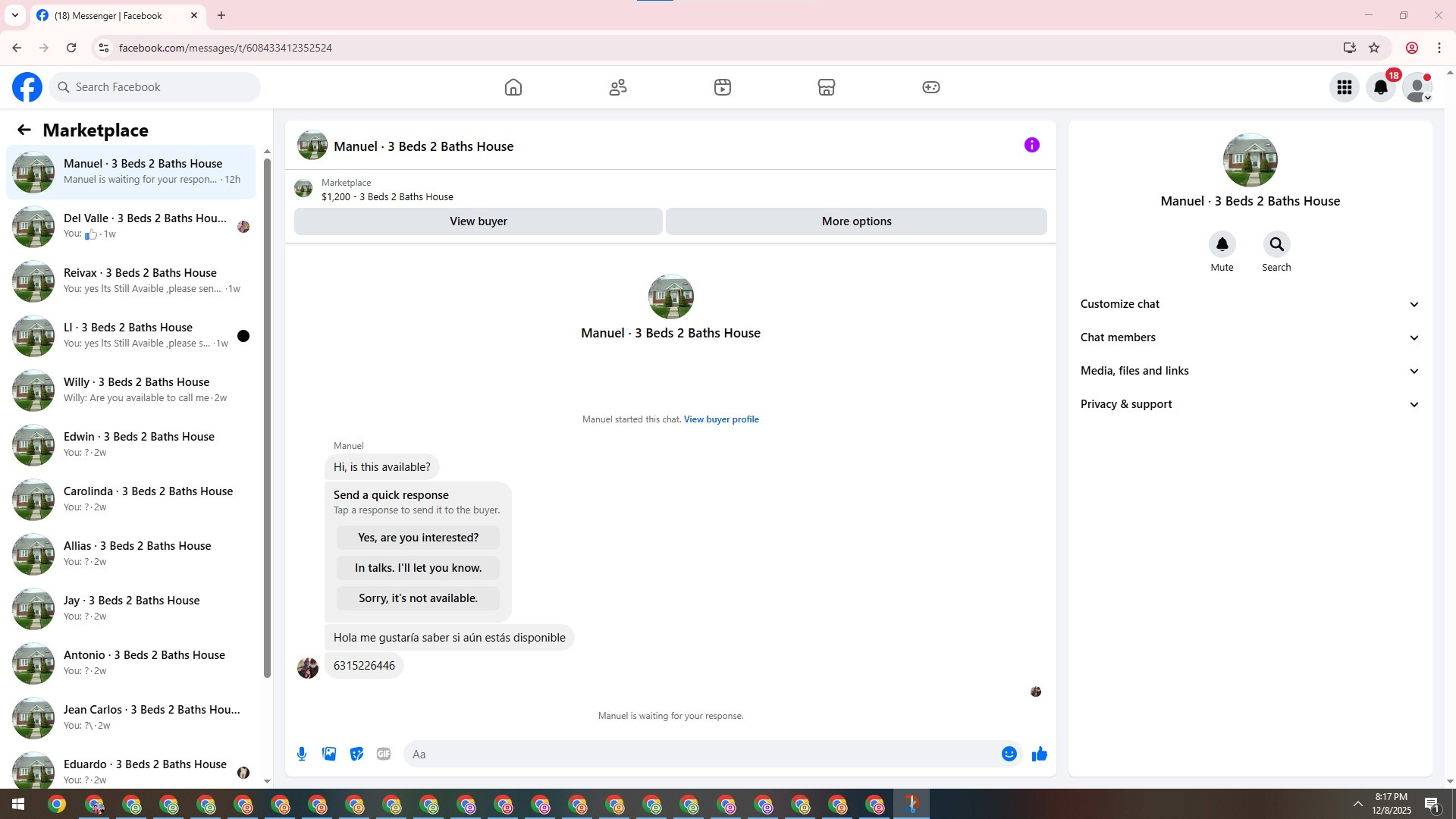Choose a sticker icon in composer

[x=356, y=754]
